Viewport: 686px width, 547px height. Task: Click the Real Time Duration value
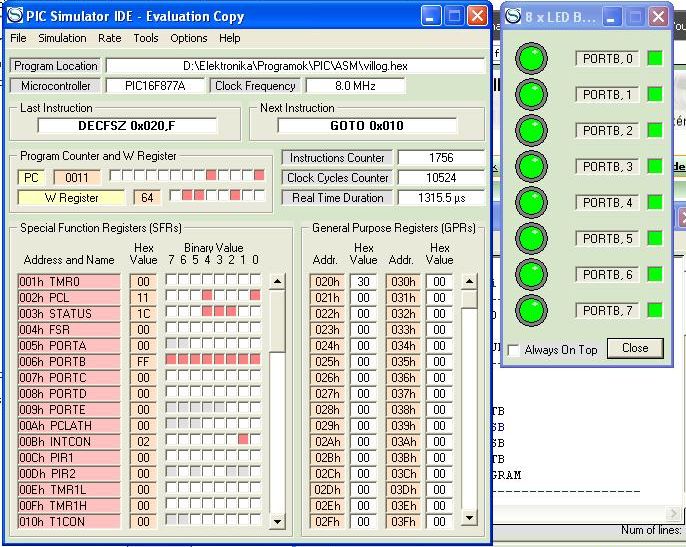pyautogui.click(x=441, y=198)
